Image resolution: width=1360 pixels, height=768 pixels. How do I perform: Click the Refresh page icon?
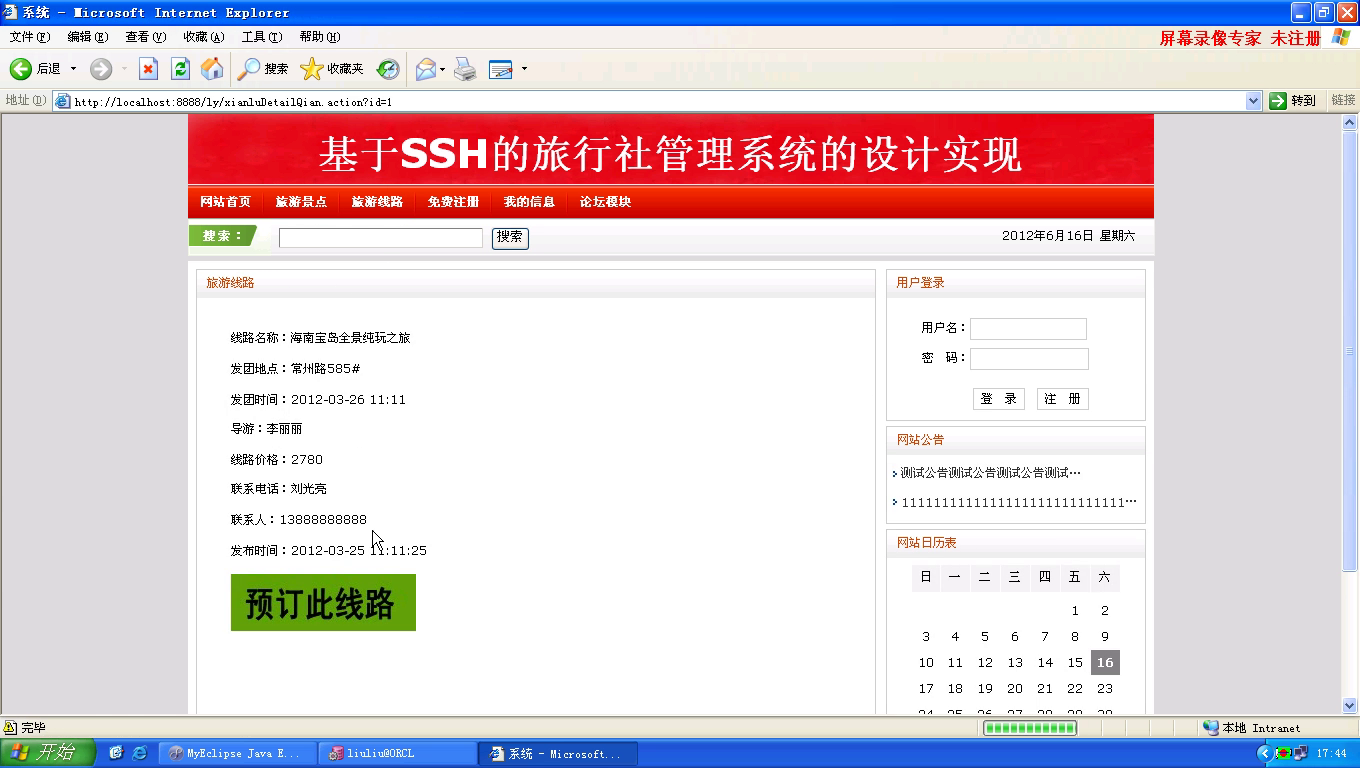[180, 69]
